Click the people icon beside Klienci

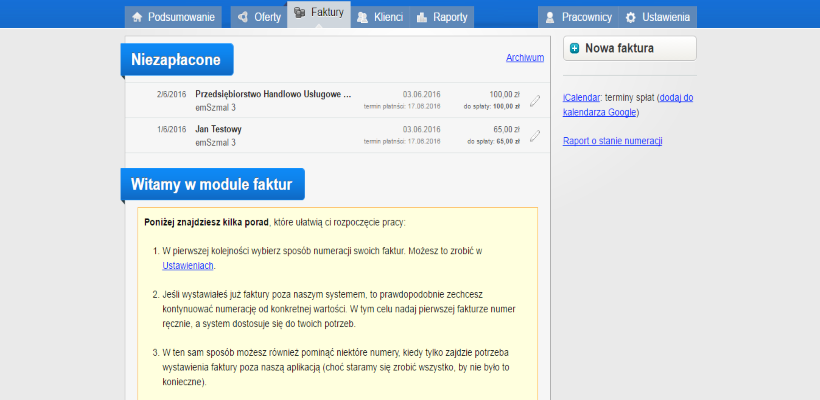pyautogui.click(x=362, y=18)
